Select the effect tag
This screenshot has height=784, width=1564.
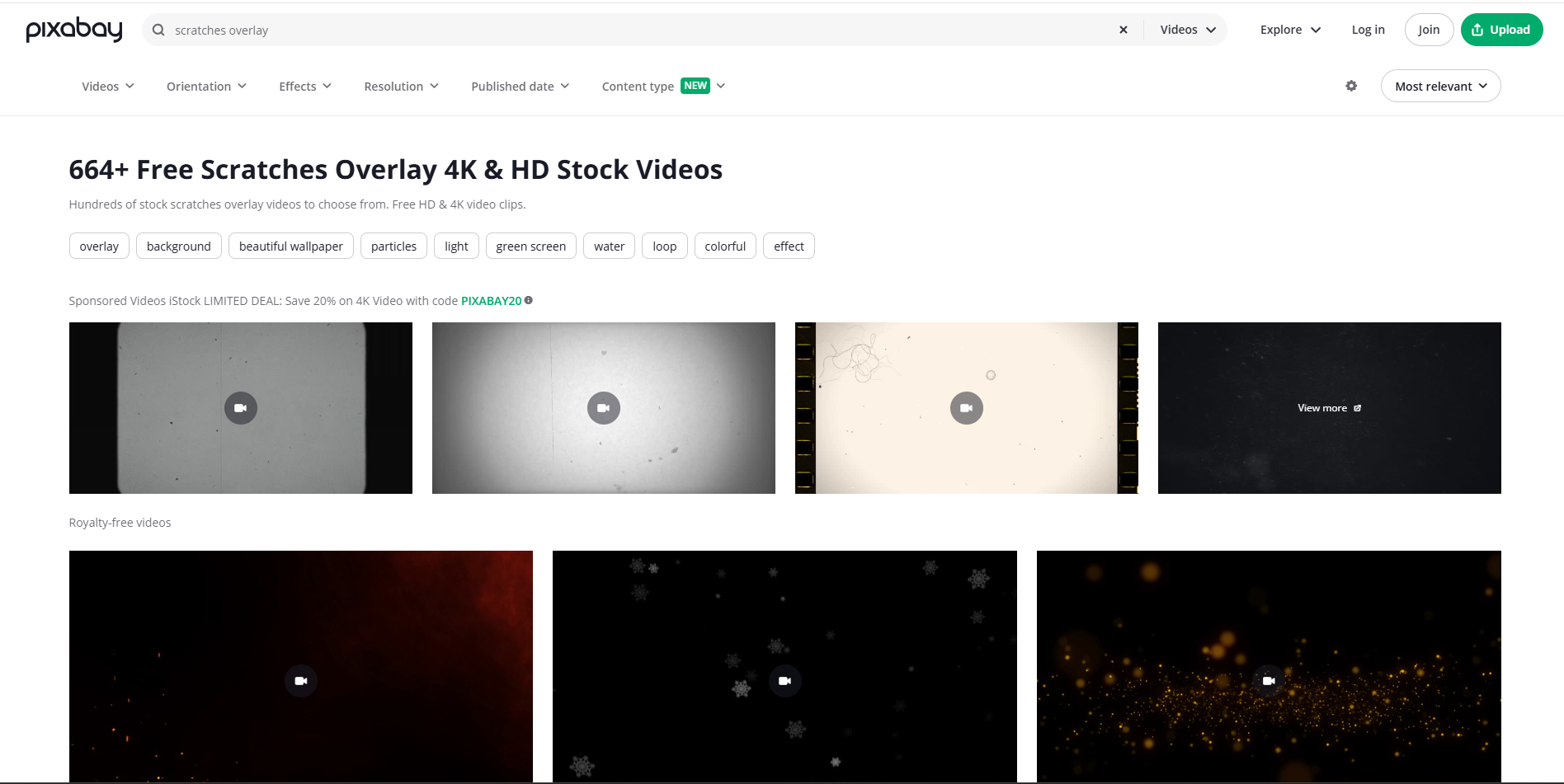[x=789, y=246]
